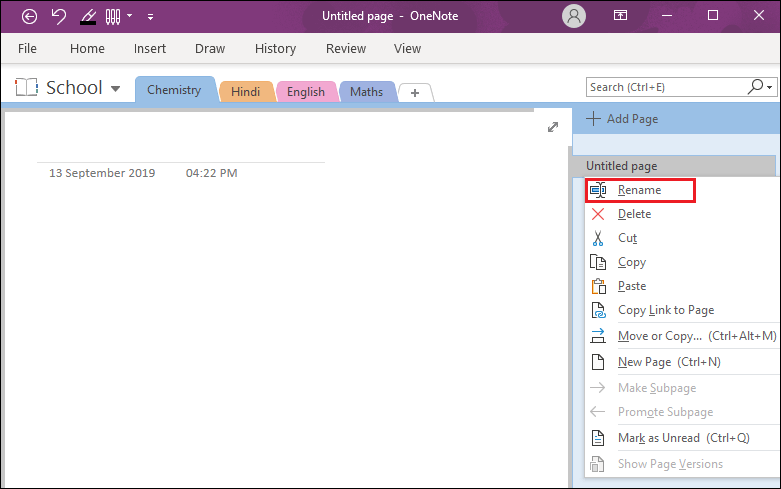
Task: Open the search scope dropdown arrow
Action: click(x=770, y=88)
